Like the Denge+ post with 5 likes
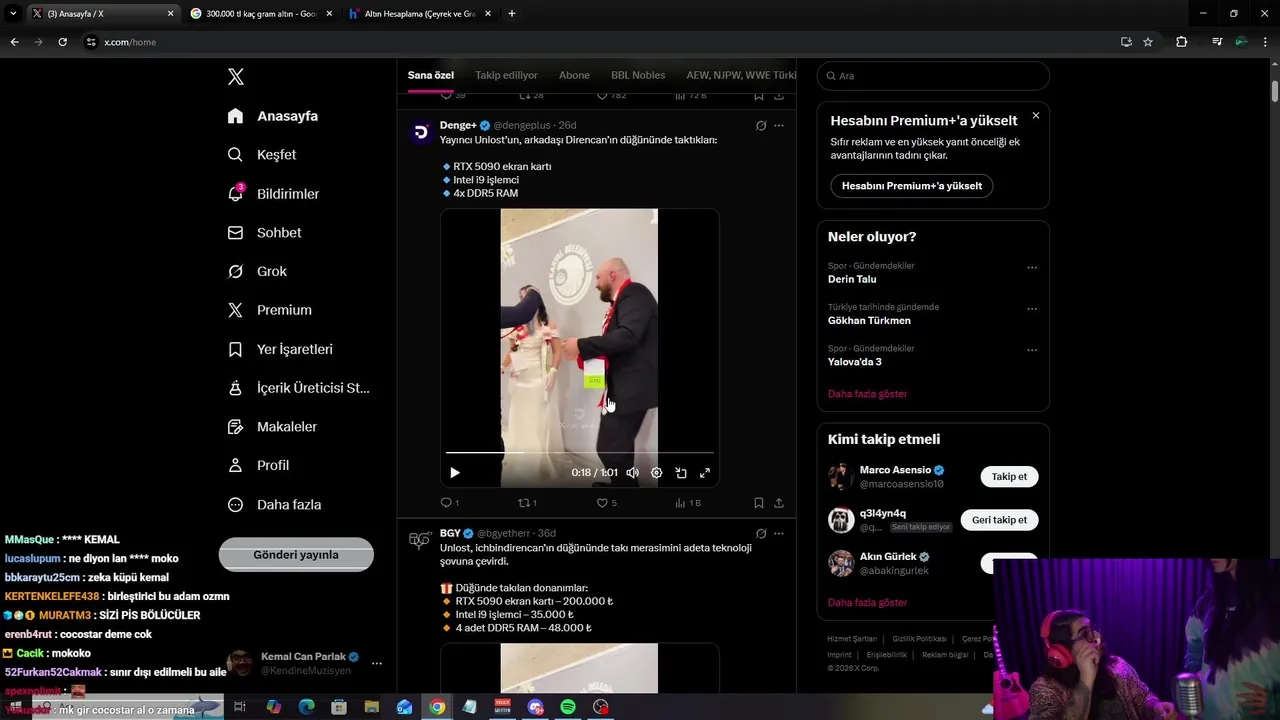This screenshot has height=720, width=1280. [x=602, y=503]
